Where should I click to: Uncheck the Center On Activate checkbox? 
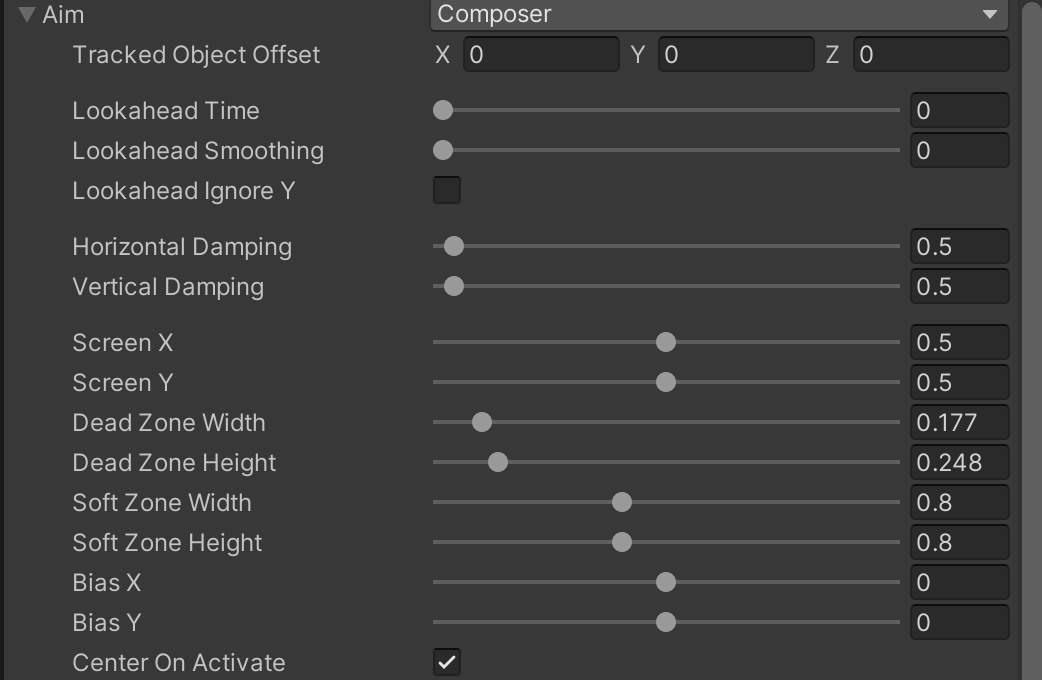click(x=447, y=662)
